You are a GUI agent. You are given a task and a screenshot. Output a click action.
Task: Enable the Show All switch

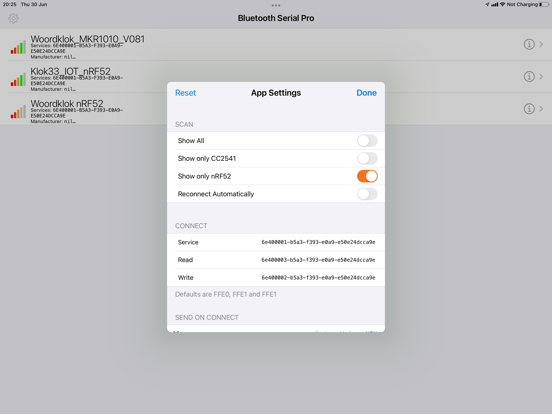367,141
